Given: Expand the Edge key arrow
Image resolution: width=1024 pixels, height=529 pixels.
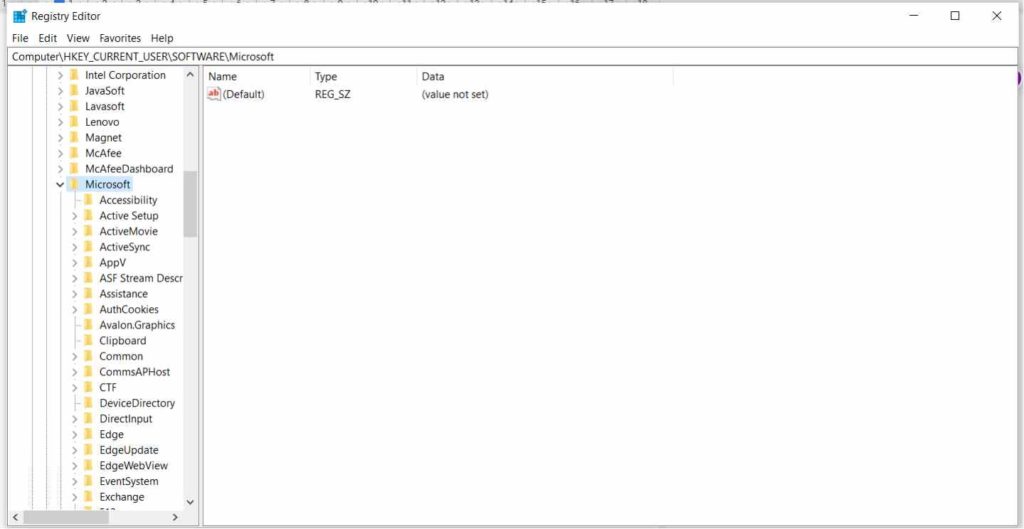Looking at the screenshot, I should tap(74, 434).
